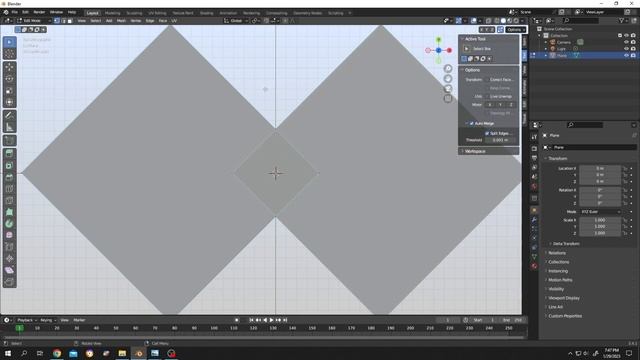640x360 pixels.
Task: Click the timeline Play button
Action: tap(271, 320)
